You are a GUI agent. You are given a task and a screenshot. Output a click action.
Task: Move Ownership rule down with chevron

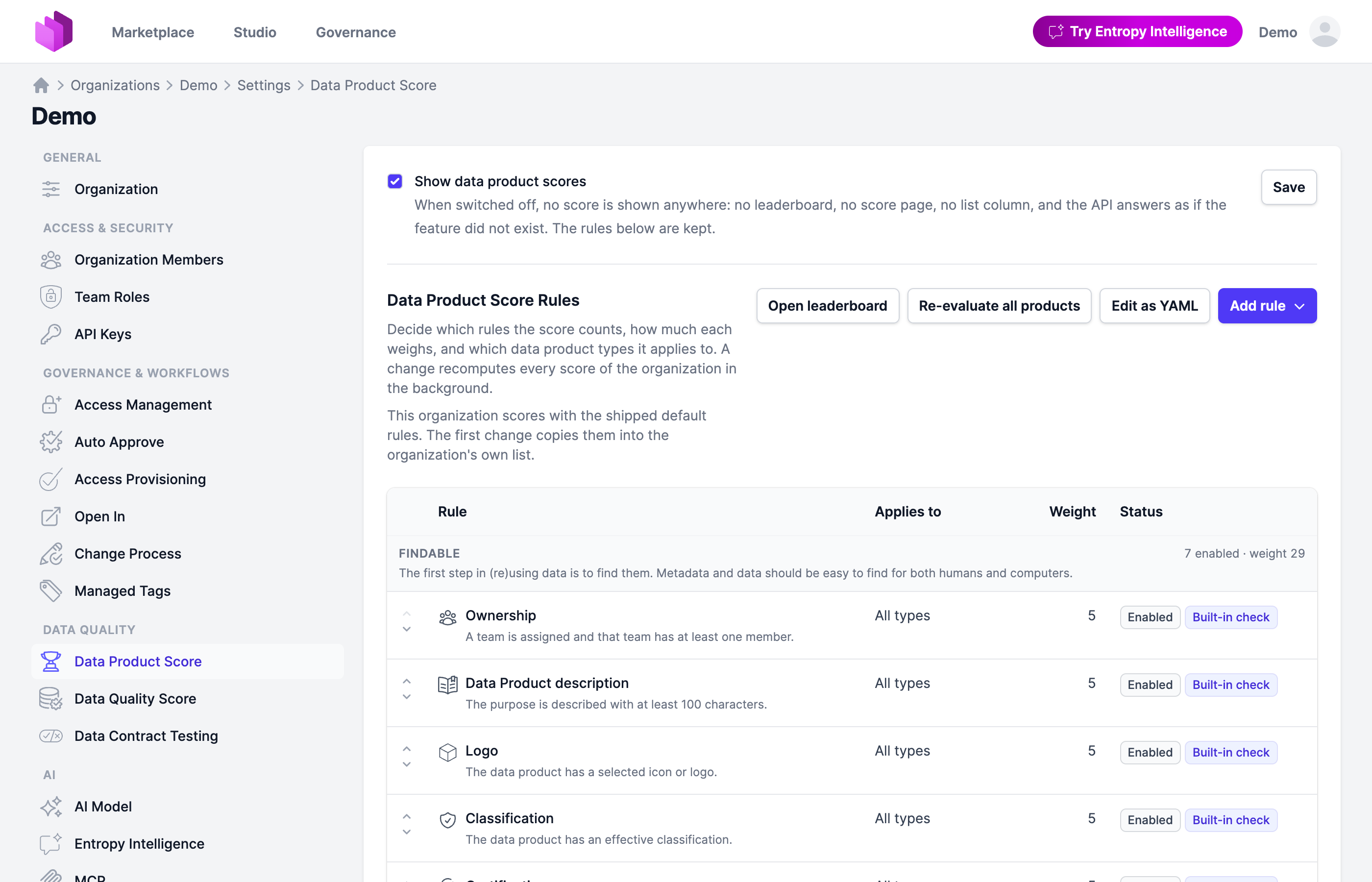click(407, 630)
